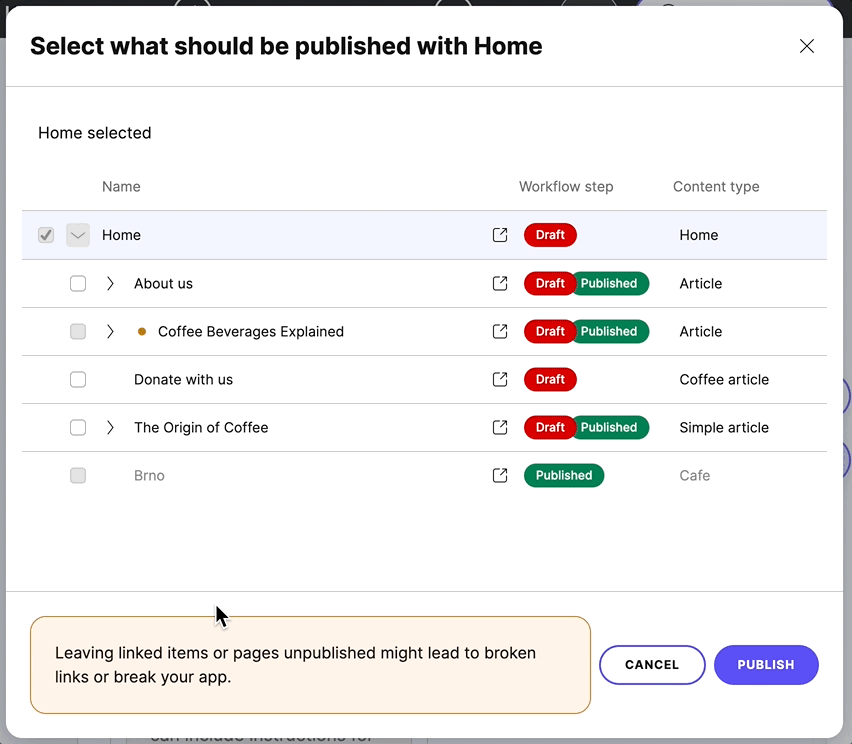
Task: Click the Workflow step column header
Action: click(x=566, y=186)
